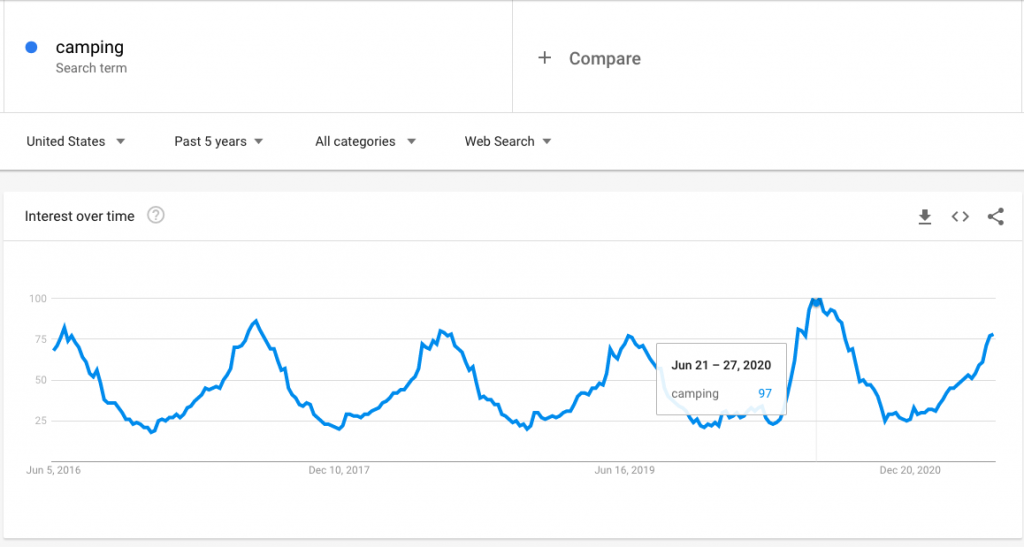Click the Compare text label
Viewport: 1024px width, 547px height.
click(x=605, y=59)
